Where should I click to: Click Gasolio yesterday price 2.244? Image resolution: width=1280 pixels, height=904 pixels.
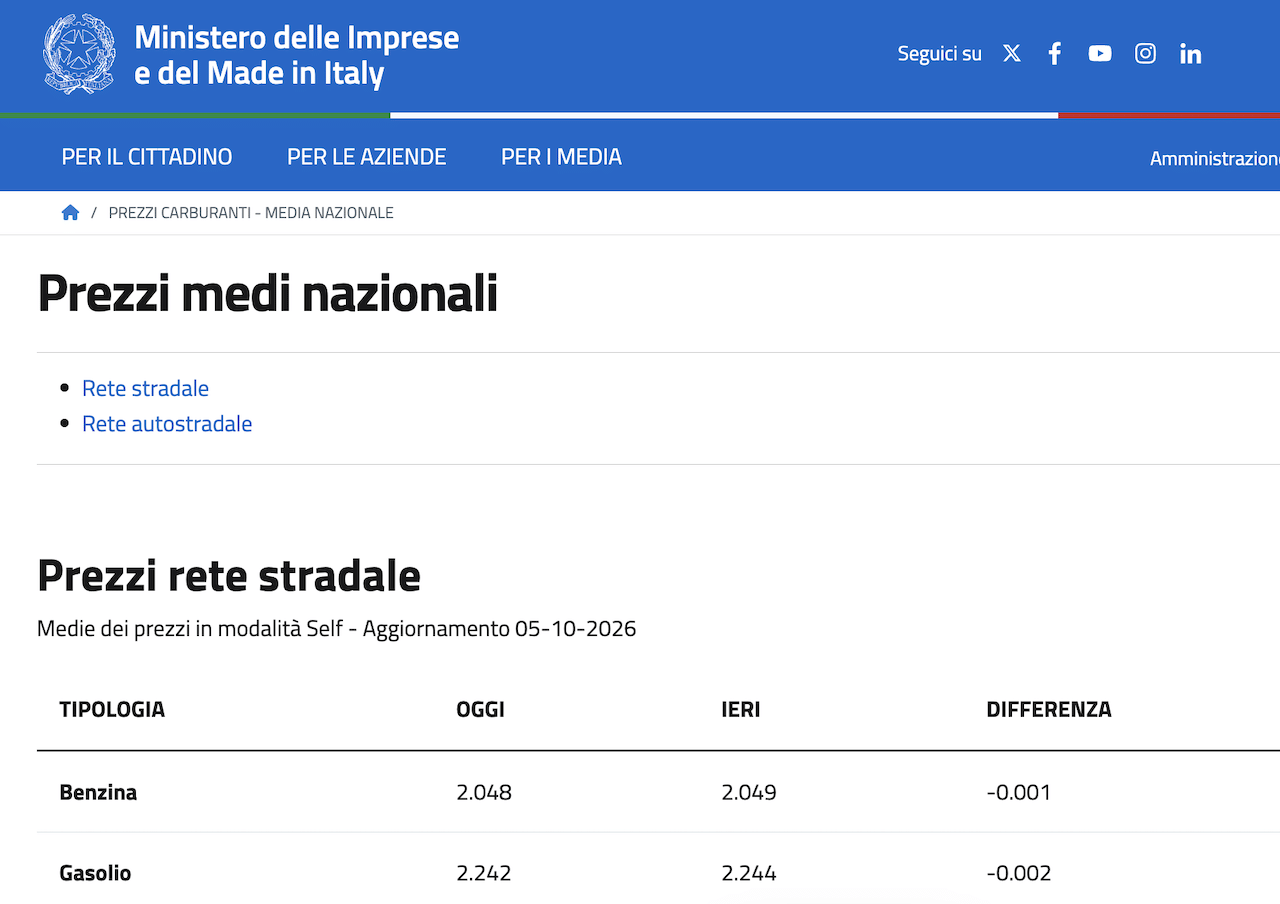[749, 873]
